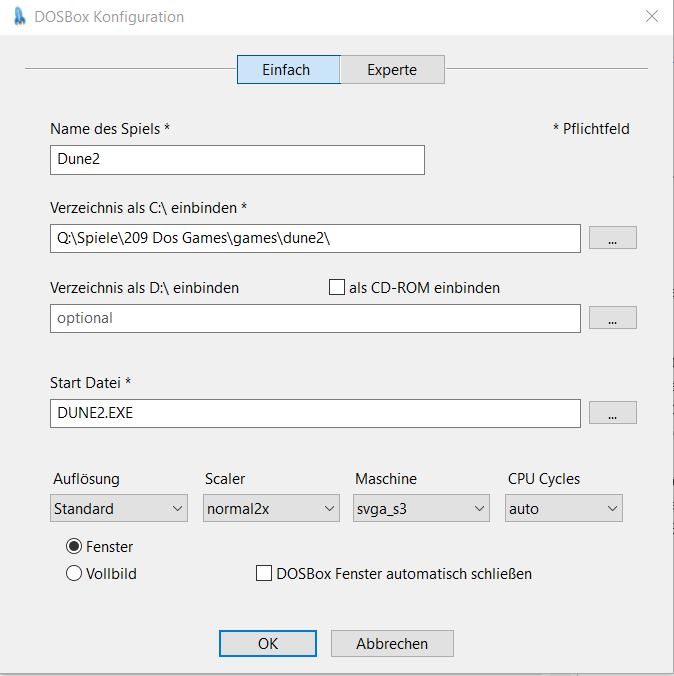The image size is (674, 676).
Task: Select the Fenster radio button
Action: click(x=74, y=547)
